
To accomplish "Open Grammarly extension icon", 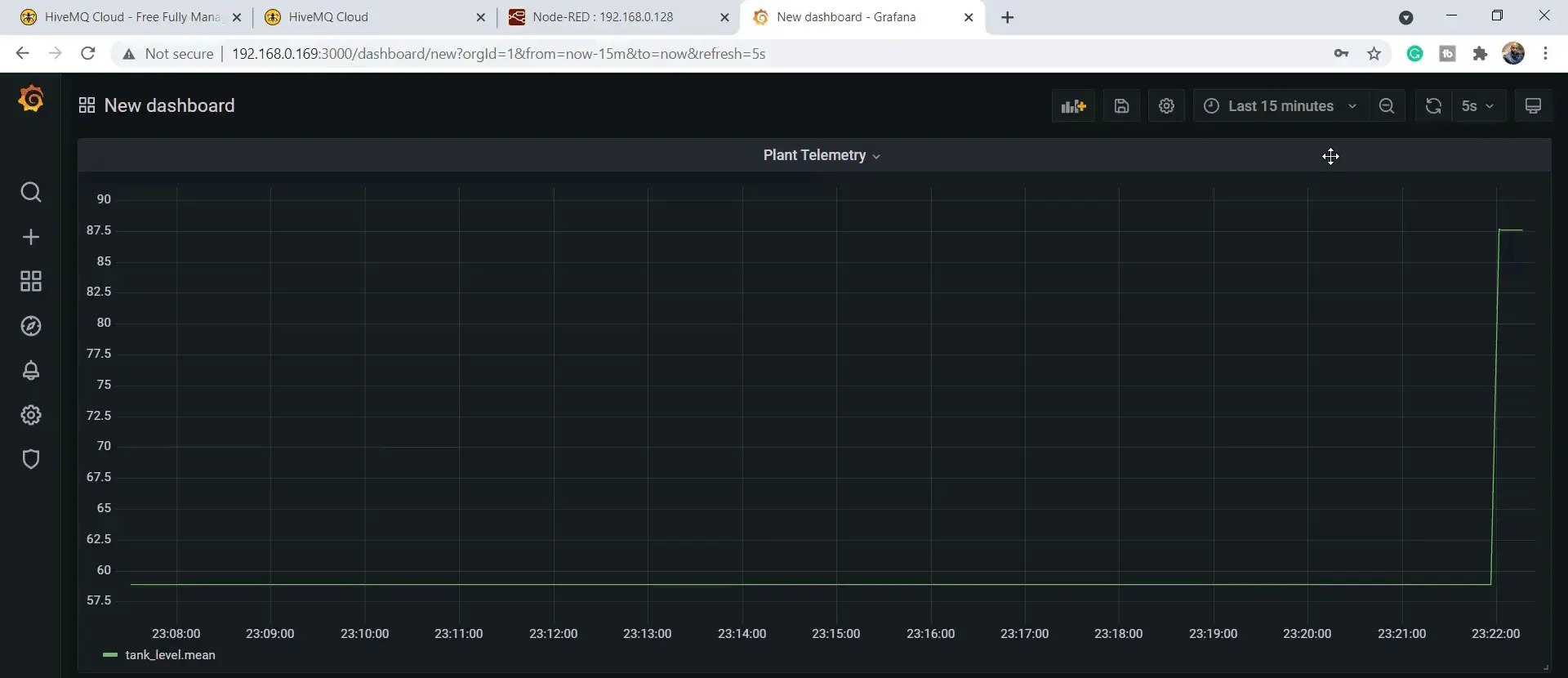I will pyautogui.click(x=1415, y=54).
